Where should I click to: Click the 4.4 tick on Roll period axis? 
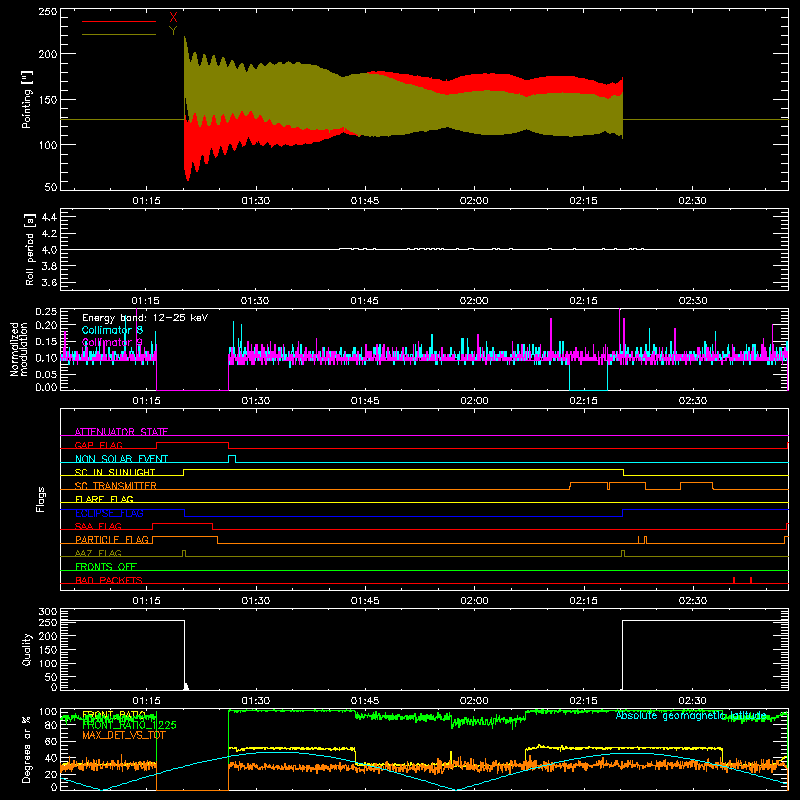49,217
